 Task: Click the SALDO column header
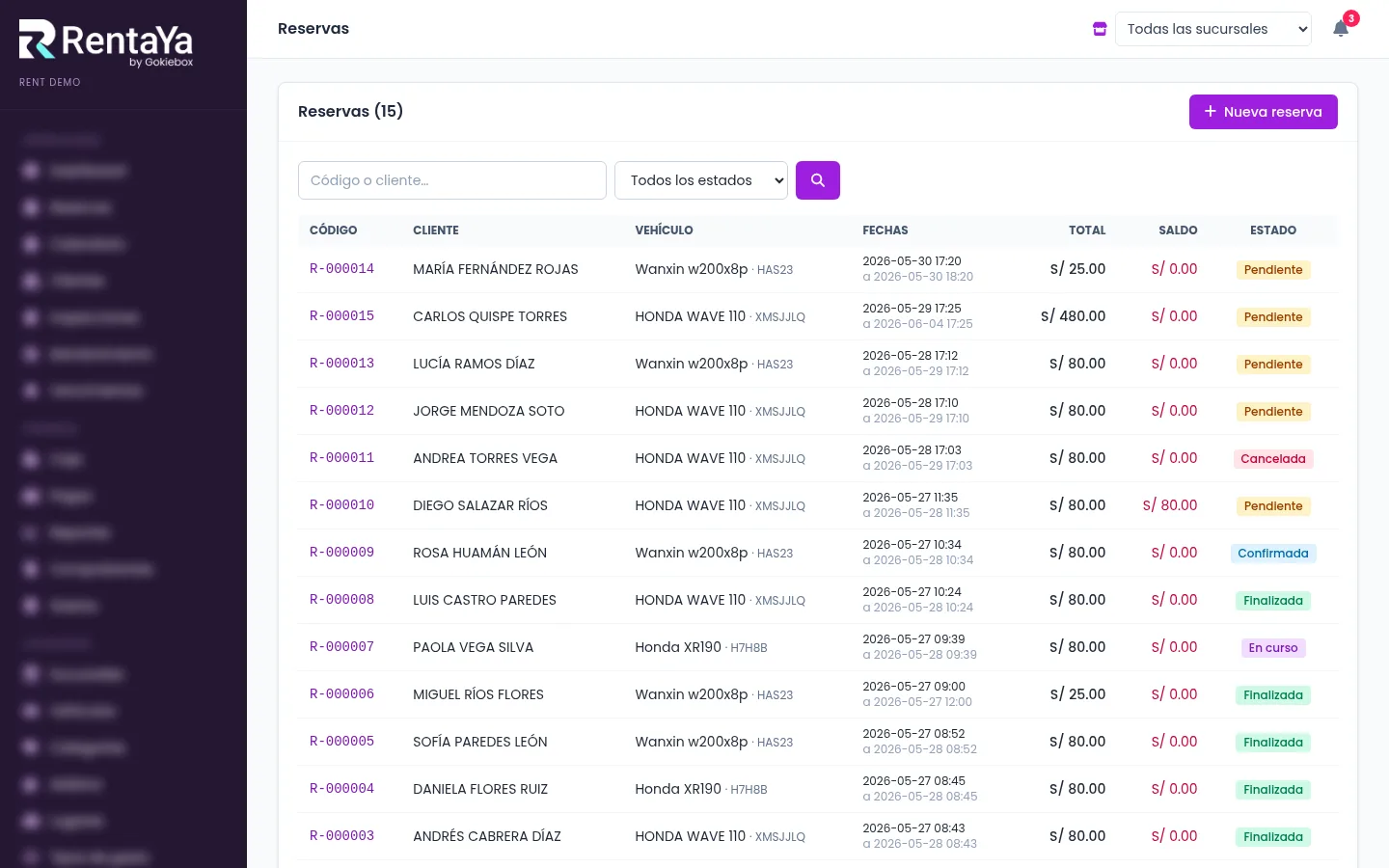[x=1178, y=231]
